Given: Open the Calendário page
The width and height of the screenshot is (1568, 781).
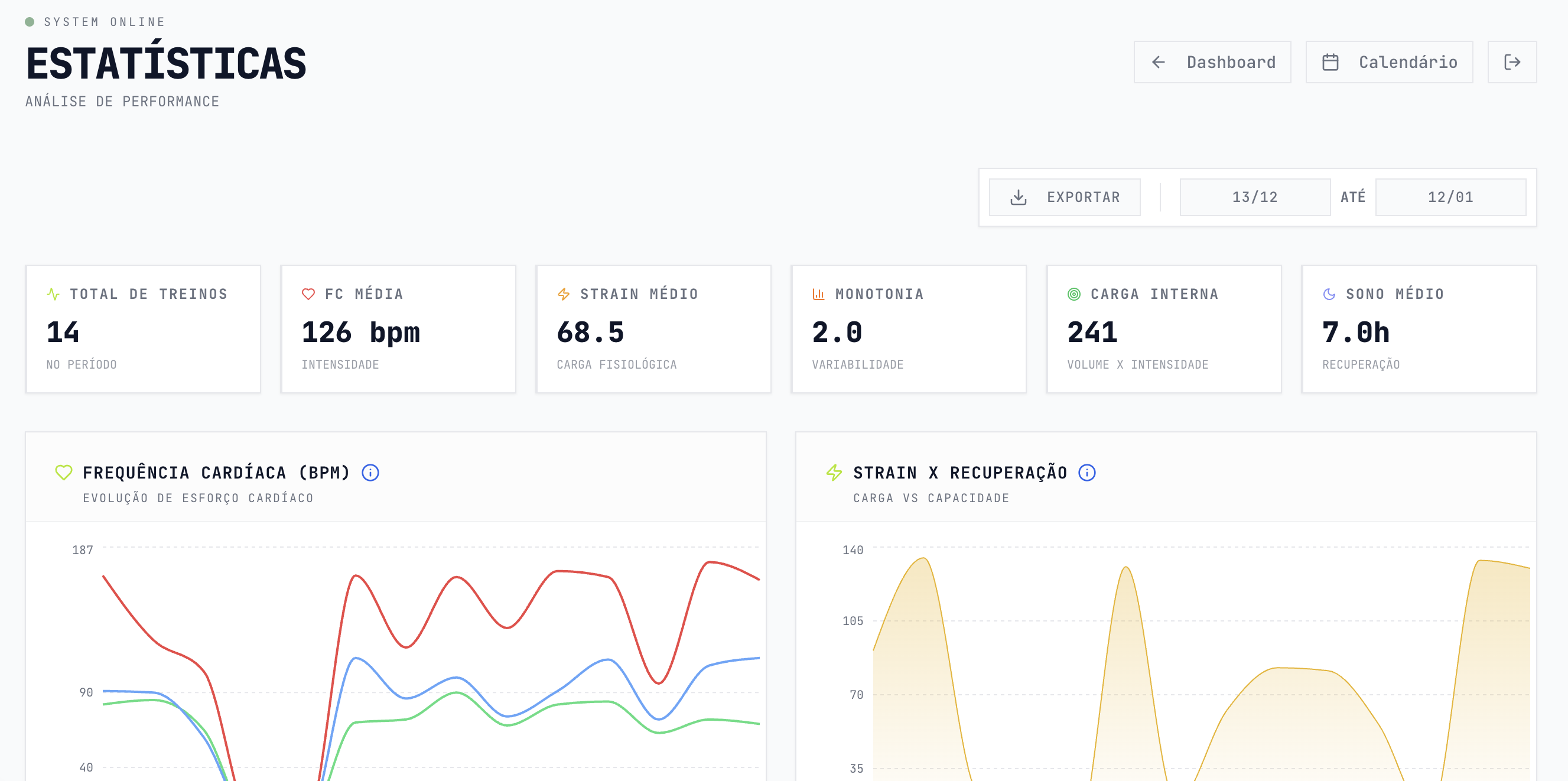Looking at the screenshot, I should coord(1389,62).
